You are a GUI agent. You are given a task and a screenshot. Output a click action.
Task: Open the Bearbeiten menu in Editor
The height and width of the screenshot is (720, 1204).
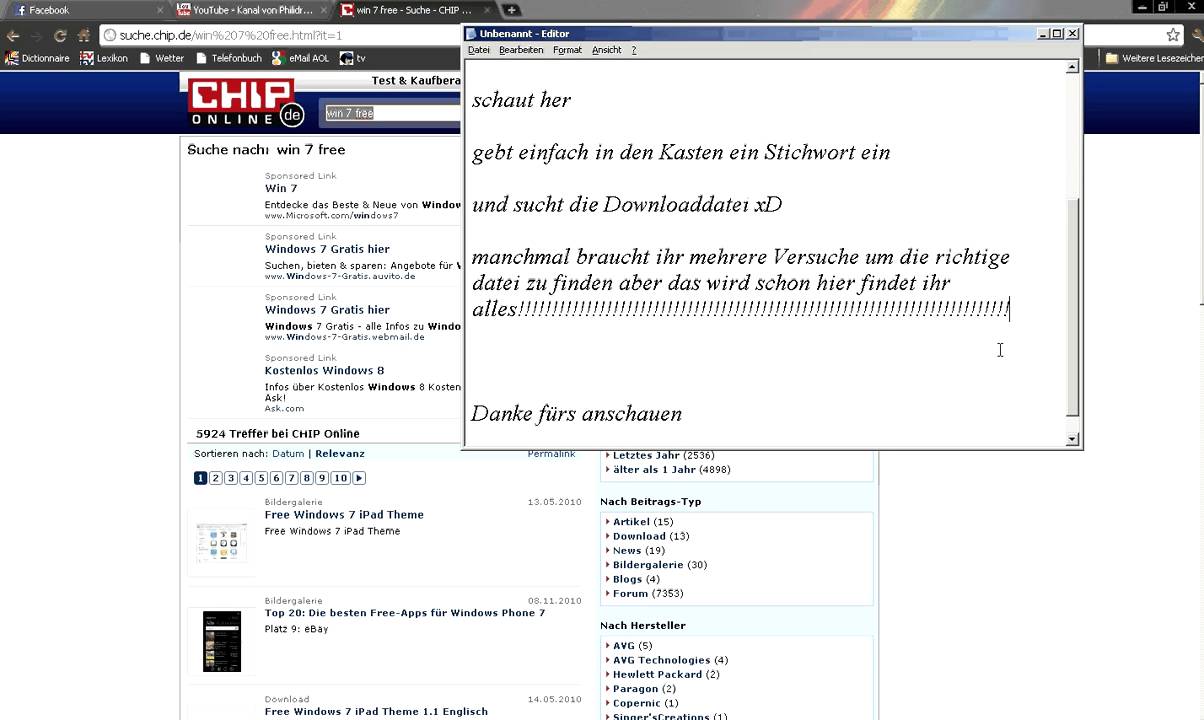click(x=521, y=50)
